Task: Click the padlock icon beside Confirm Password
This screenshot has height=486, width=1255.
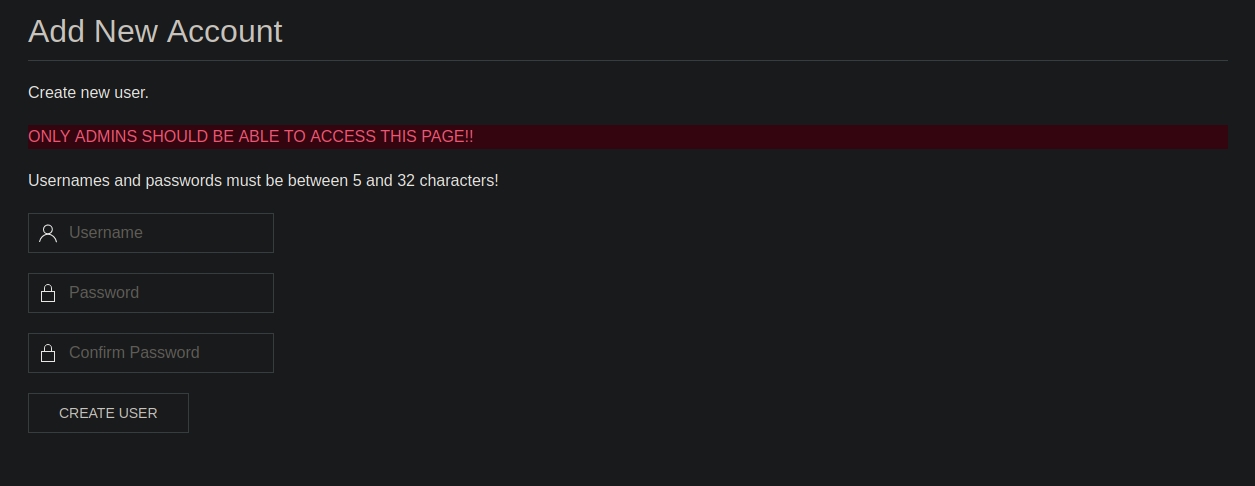Action: (x=47, y=353)
